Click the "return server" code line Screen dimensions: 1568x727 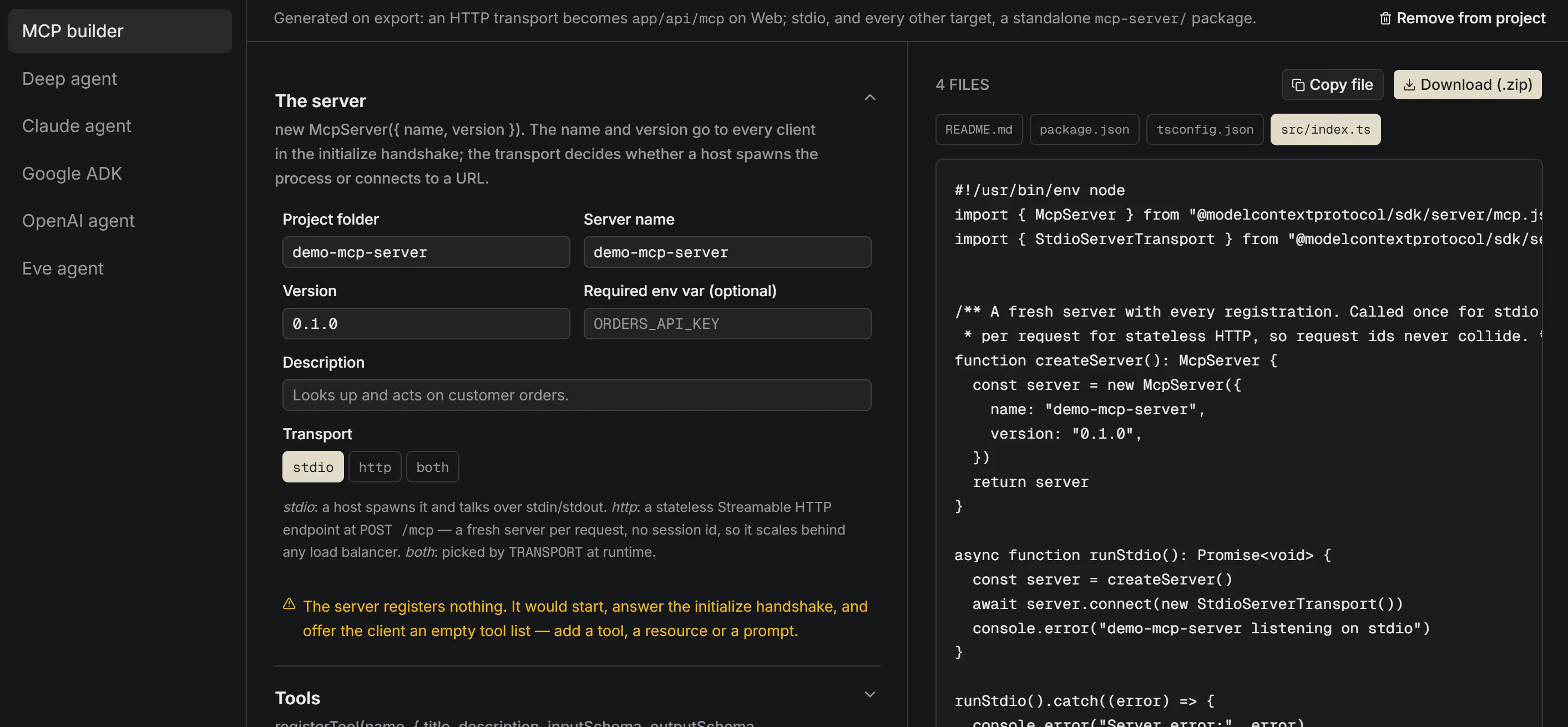pyautogui.click(x=1030, y=482)
